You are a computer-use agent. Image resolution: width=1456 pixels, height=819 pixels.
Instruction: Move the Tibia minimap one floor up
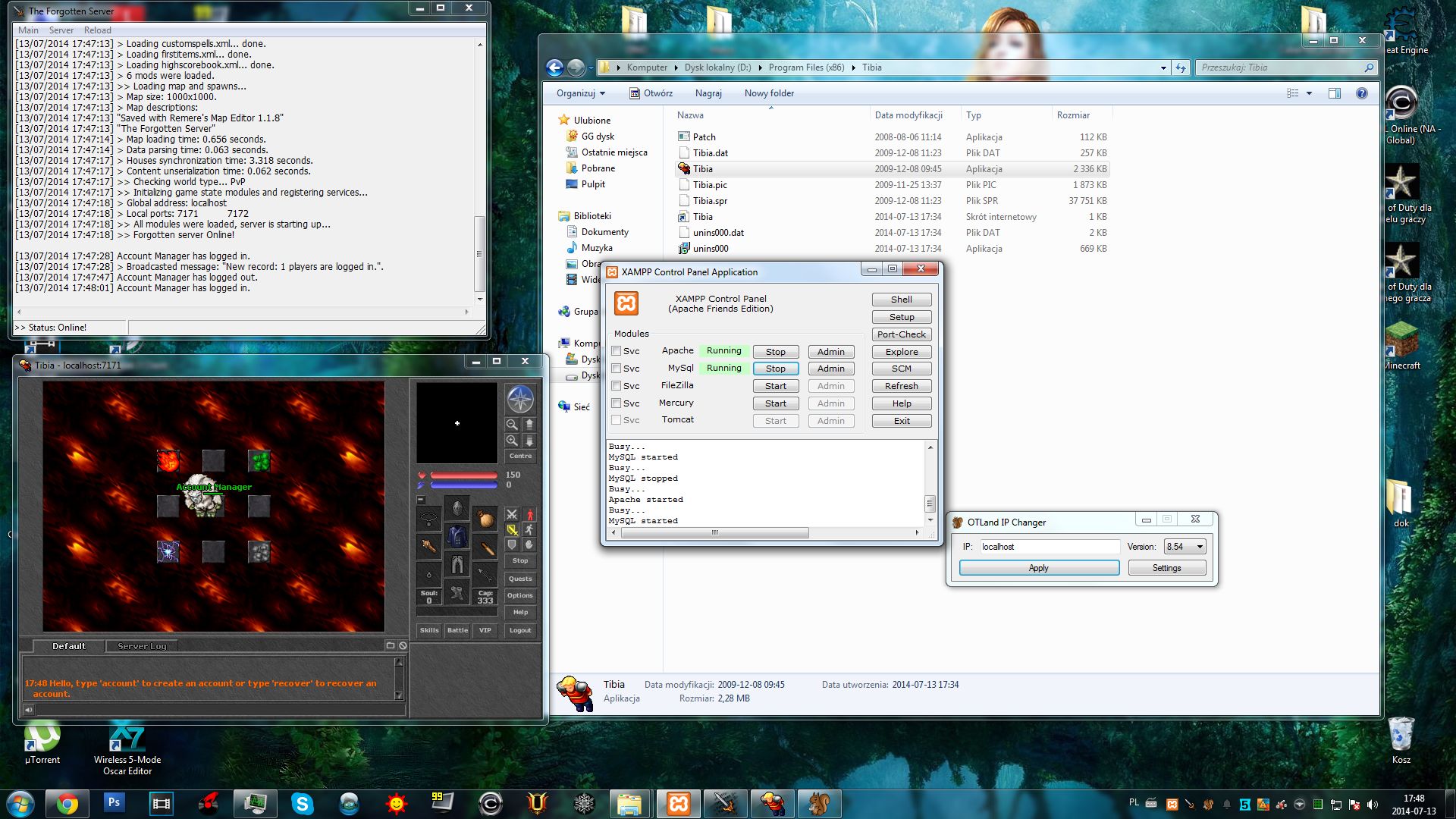click(x=529, y=425)
